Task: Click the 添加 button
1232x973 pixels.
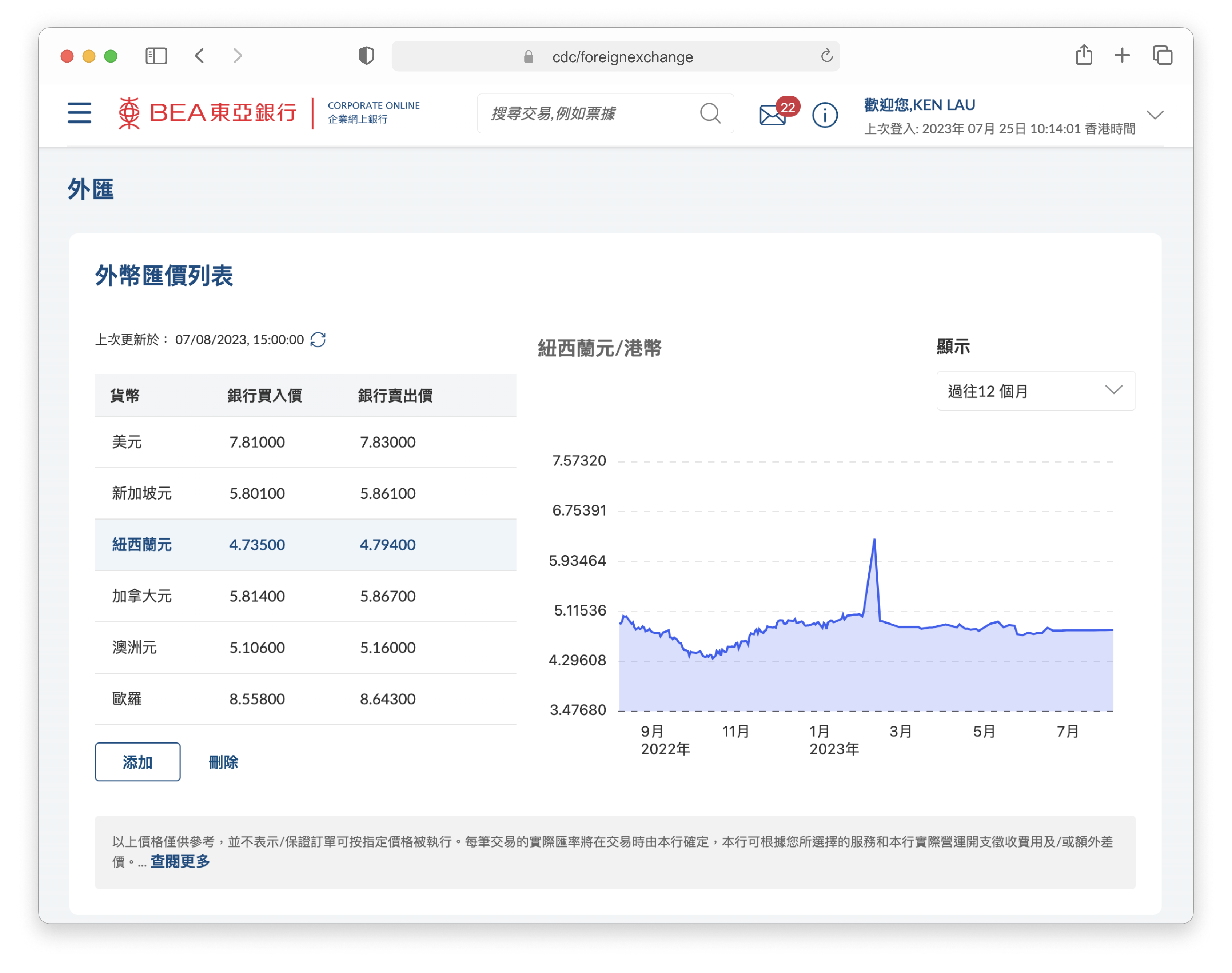Action: 137,762
